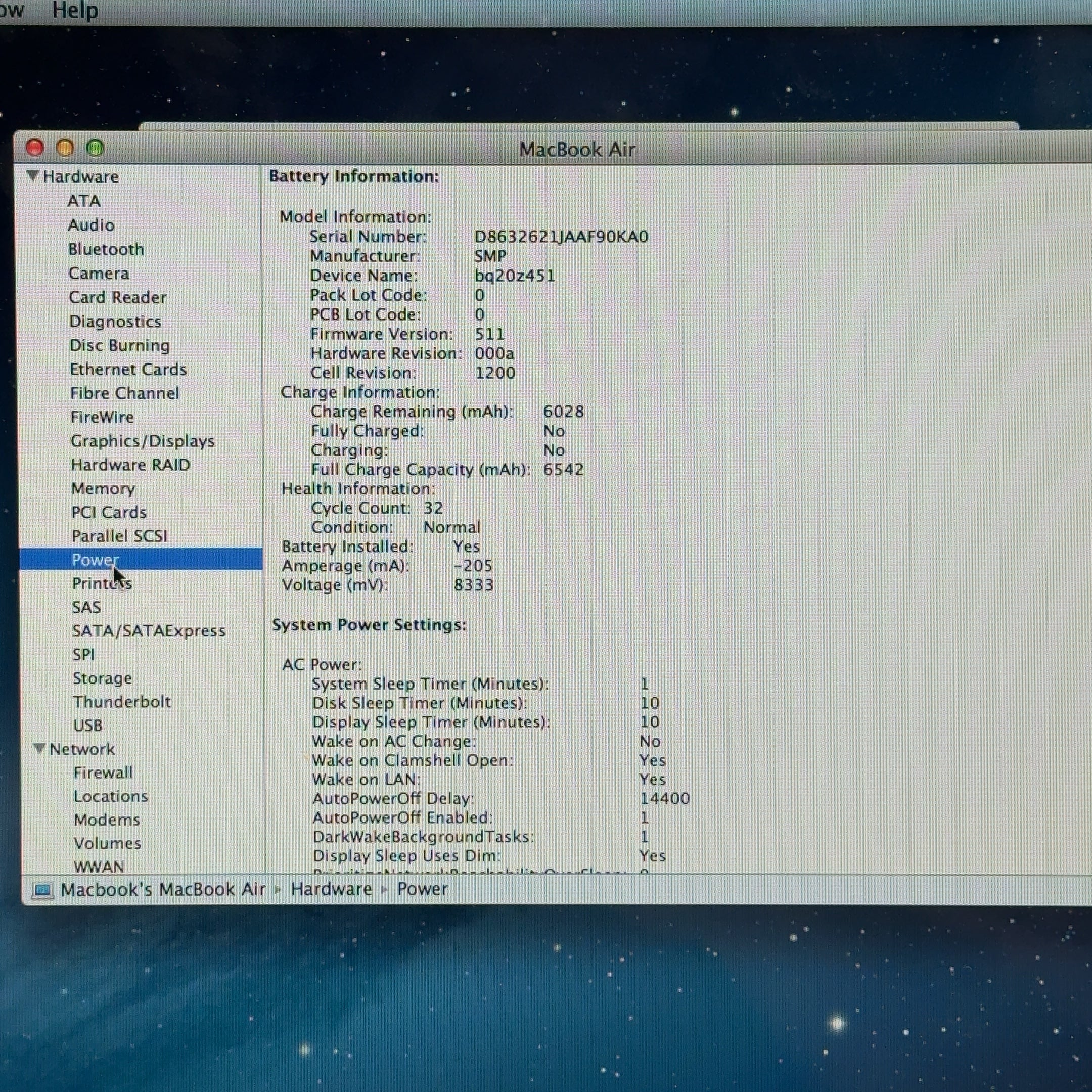Select FireWire in the sidebar
This screenshot has width=1092, height=1092.
[102, 417]
